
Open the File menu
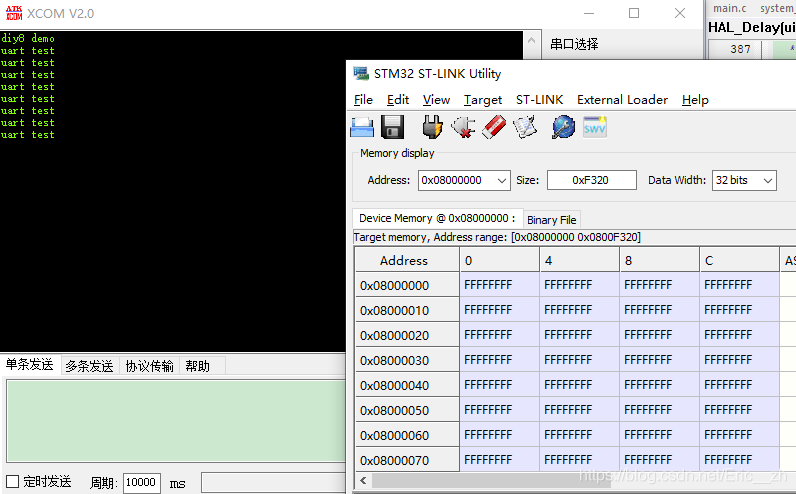[363, 100]
